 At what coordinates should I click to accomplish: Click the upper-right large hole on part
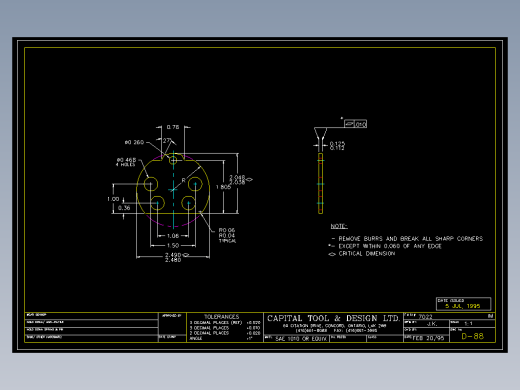[195, 184]
